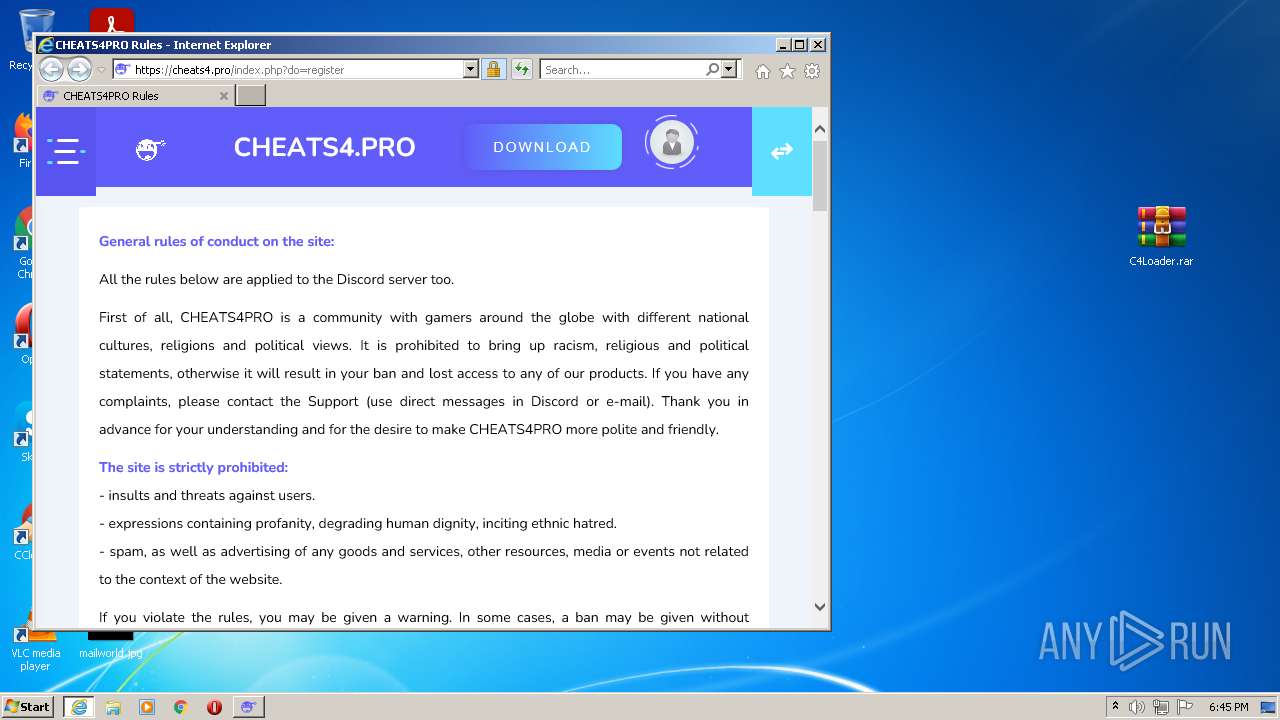Open the Favorites star icon

(788, 71)
